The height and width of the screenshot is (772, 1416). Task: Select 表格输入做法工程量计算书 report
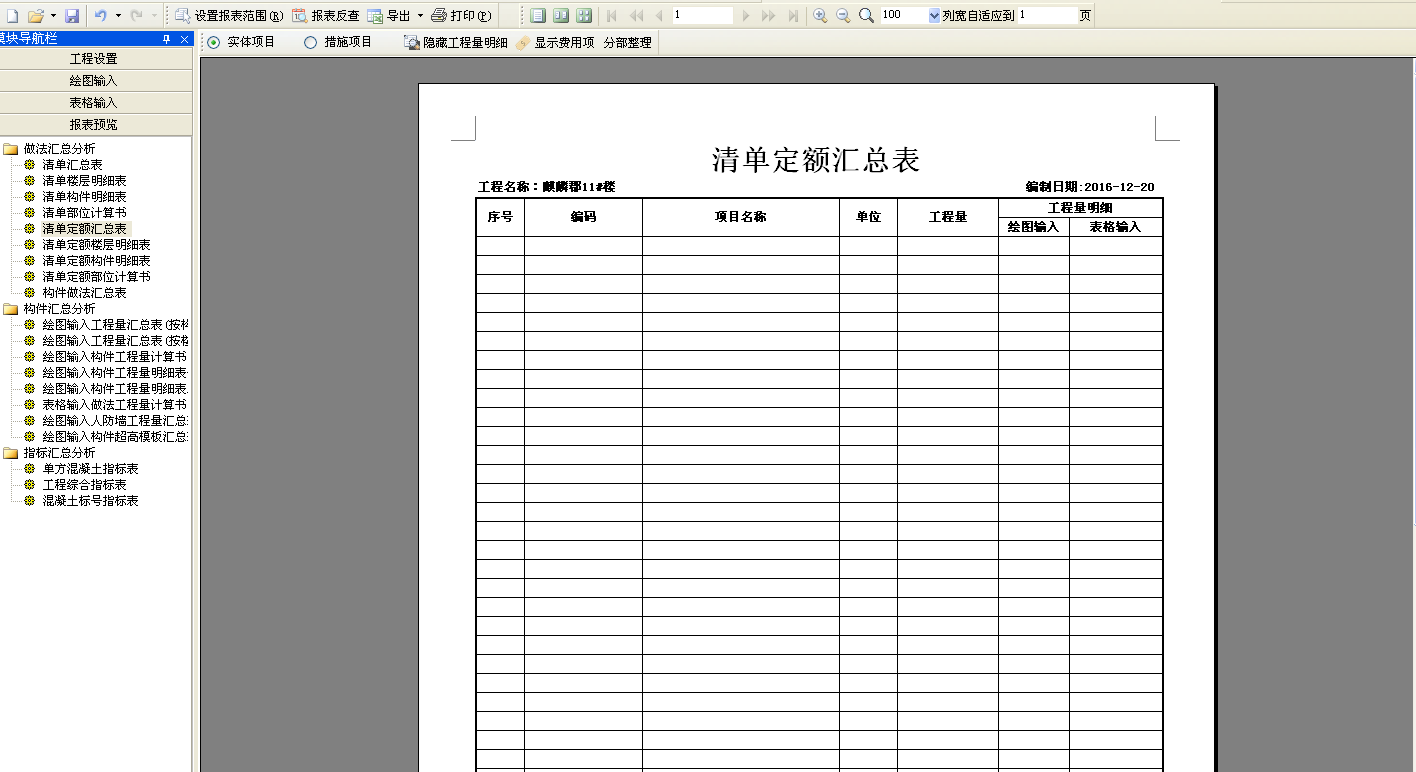(x=114, y=405)
